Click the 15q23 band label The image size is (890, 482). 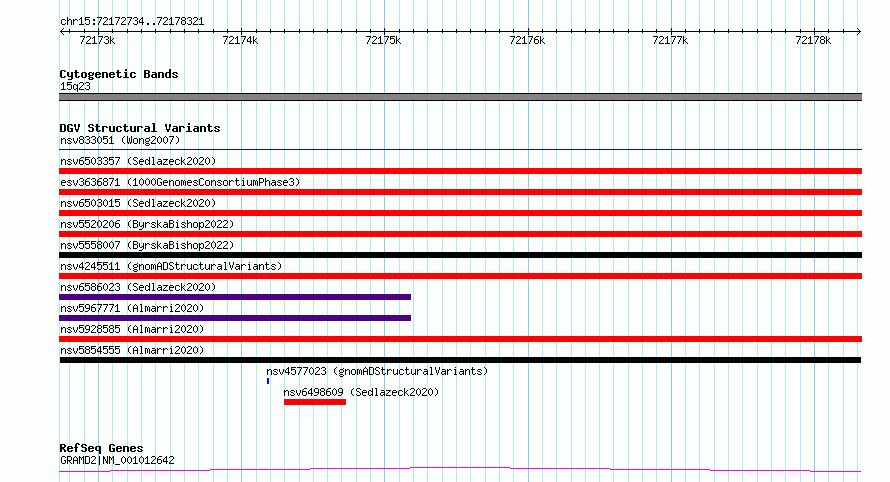click(75, 86)
